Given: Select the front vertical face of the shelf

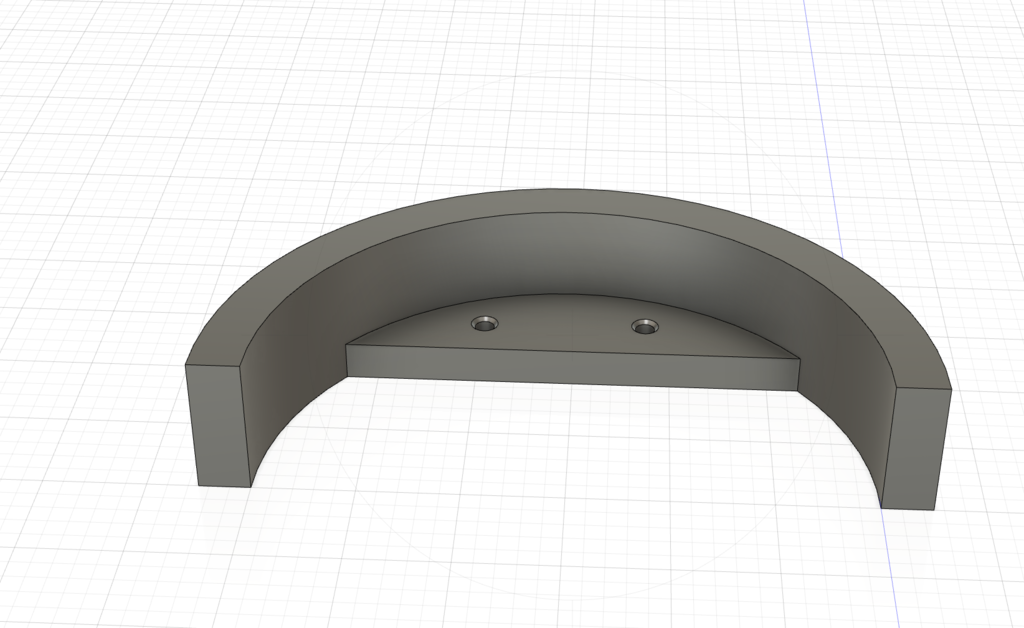Looking at the screenshot, I should pos(572,367).
